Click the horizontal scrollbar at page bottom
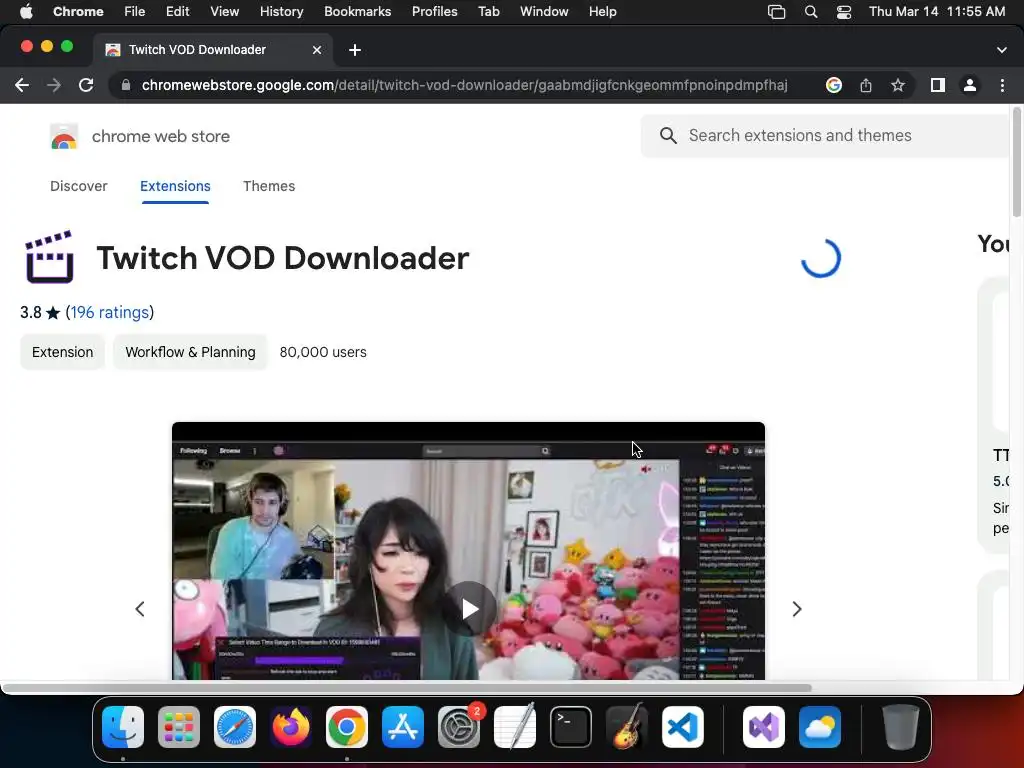1024x768 pixels. click(406, 688)
